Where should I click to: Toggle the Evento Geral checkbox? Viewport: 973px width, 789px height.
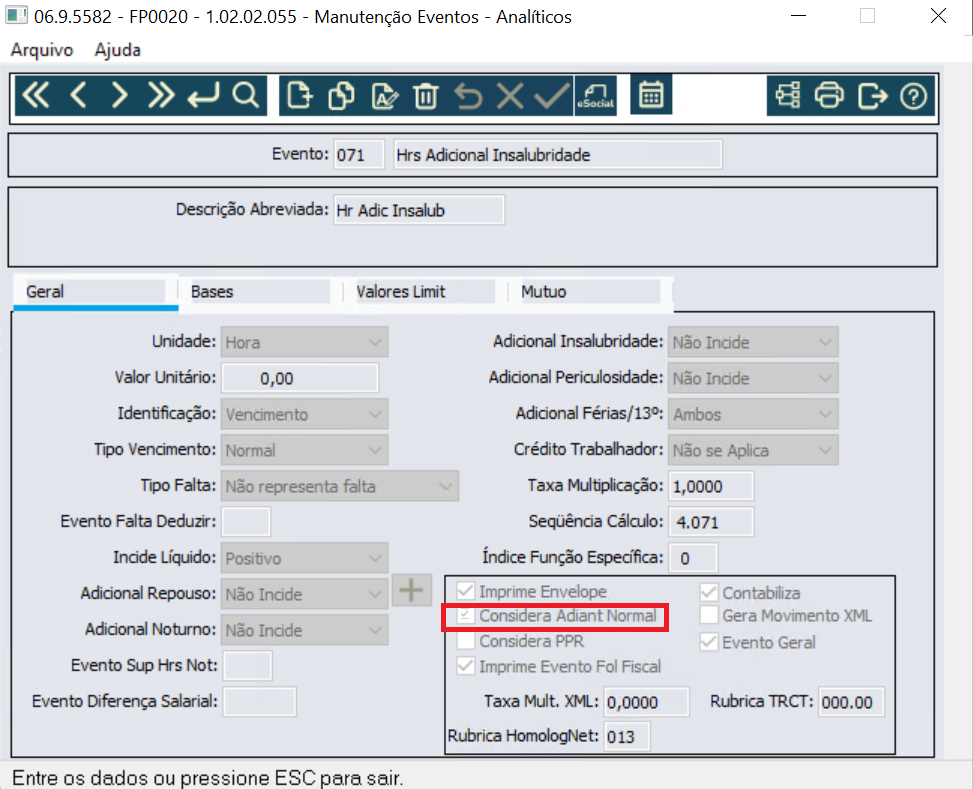(709, 642)
